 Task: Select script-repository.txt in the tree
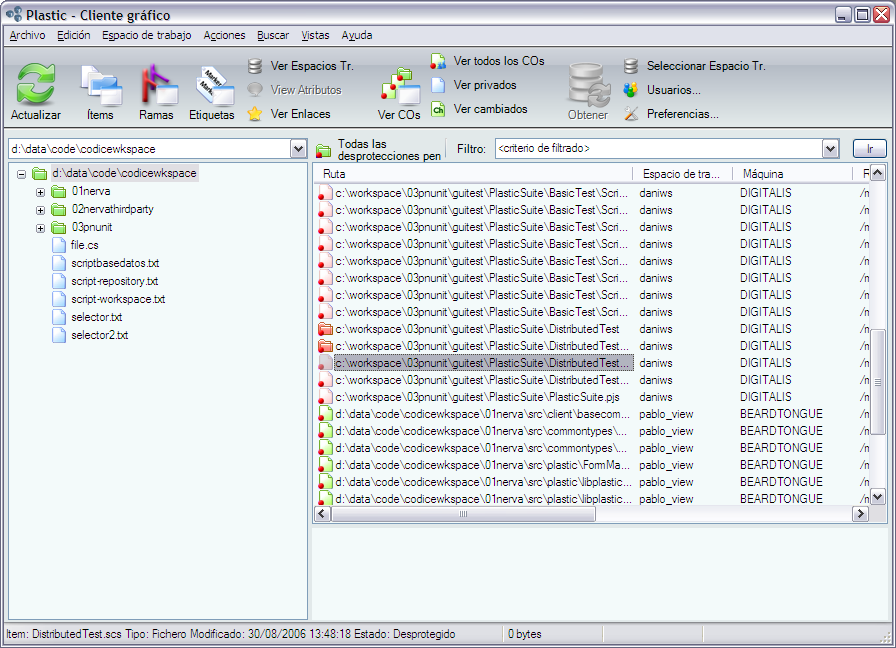click(x=114, y=281)
